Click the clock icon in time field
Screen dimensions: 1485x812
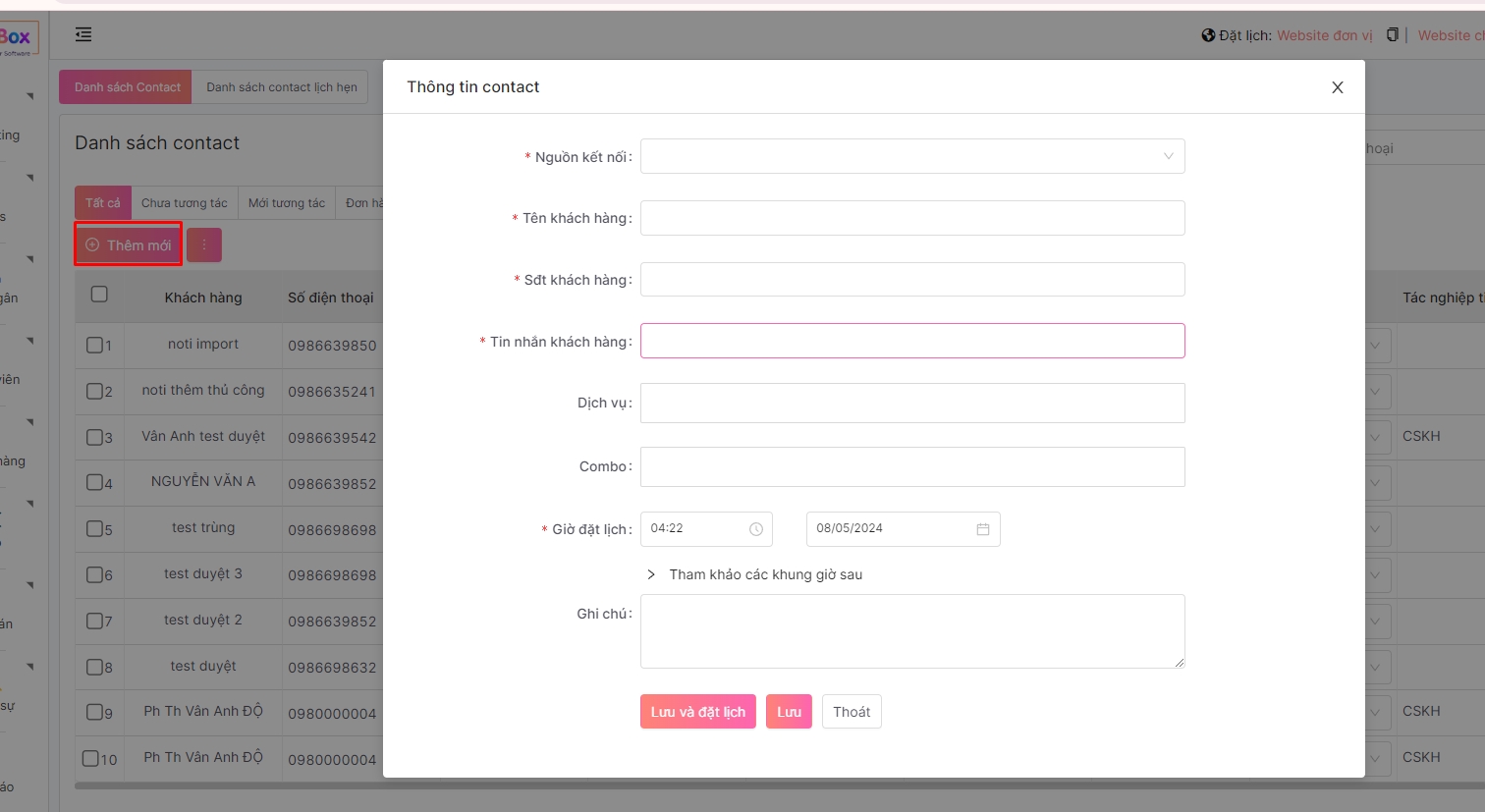tap(756, 529)
